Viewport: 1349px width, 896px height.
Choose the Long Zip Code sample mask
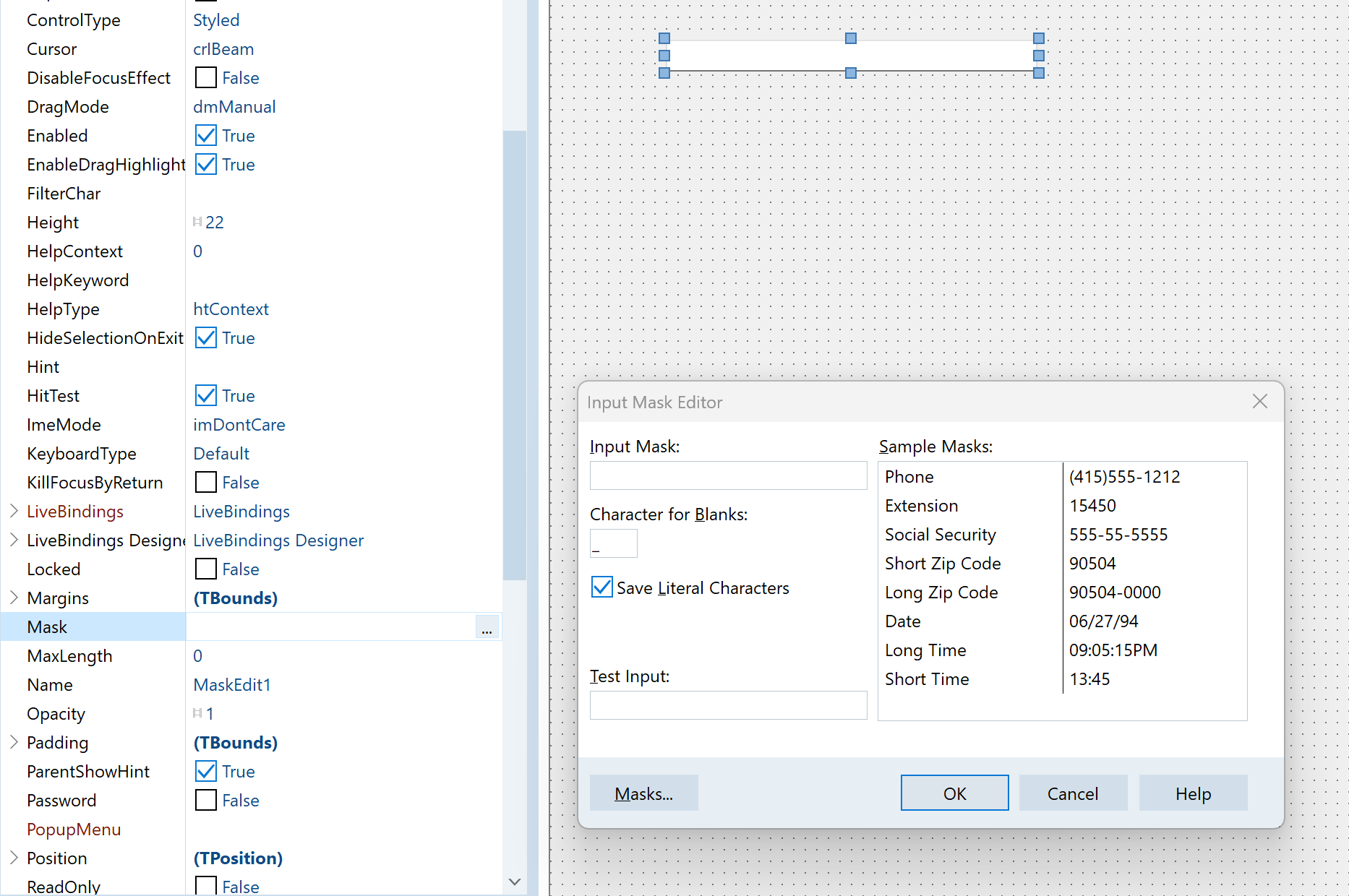(x=941, y=593)
